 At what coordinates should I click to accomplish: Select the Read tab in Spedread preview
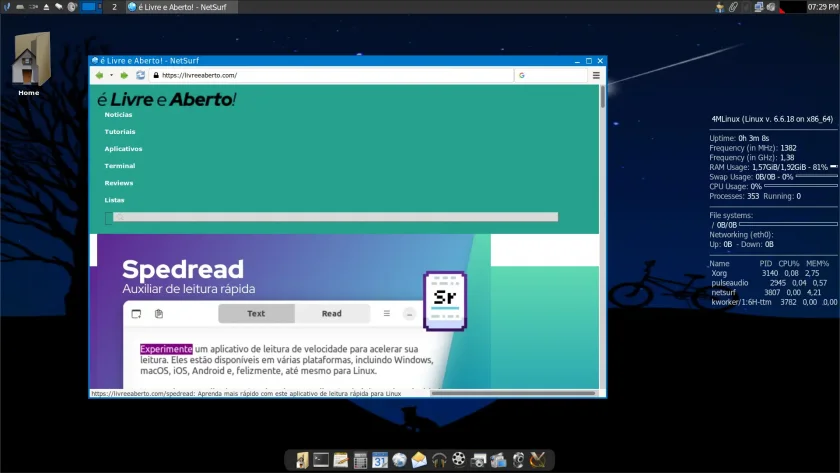click(x=332, y=313)
